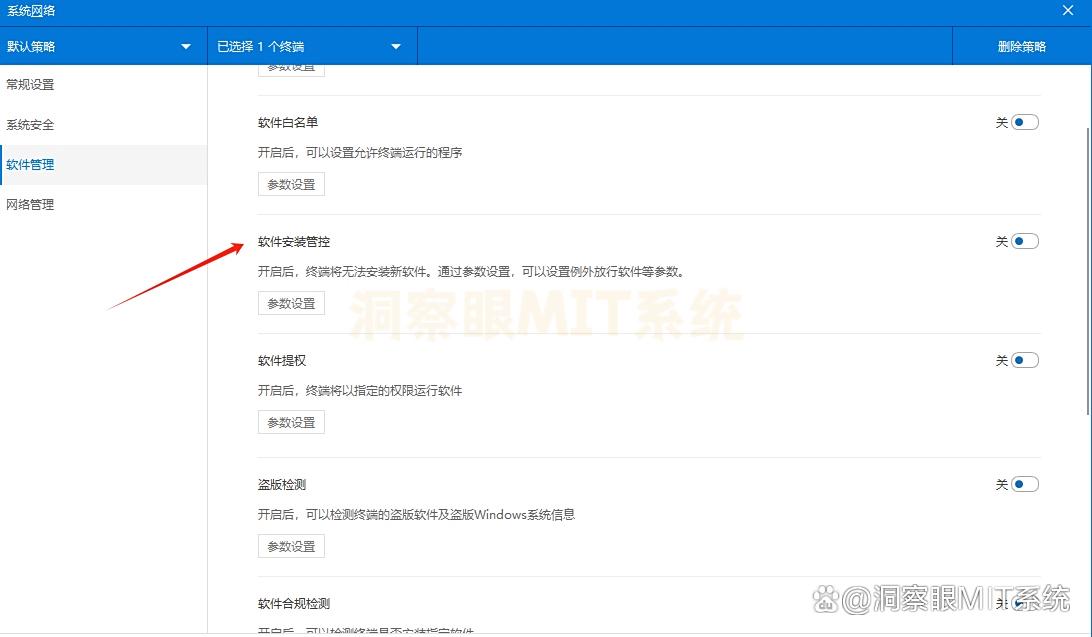
Task: Click the description starting 开启后，终端将无法安装新软件
Action: (471, 272)
